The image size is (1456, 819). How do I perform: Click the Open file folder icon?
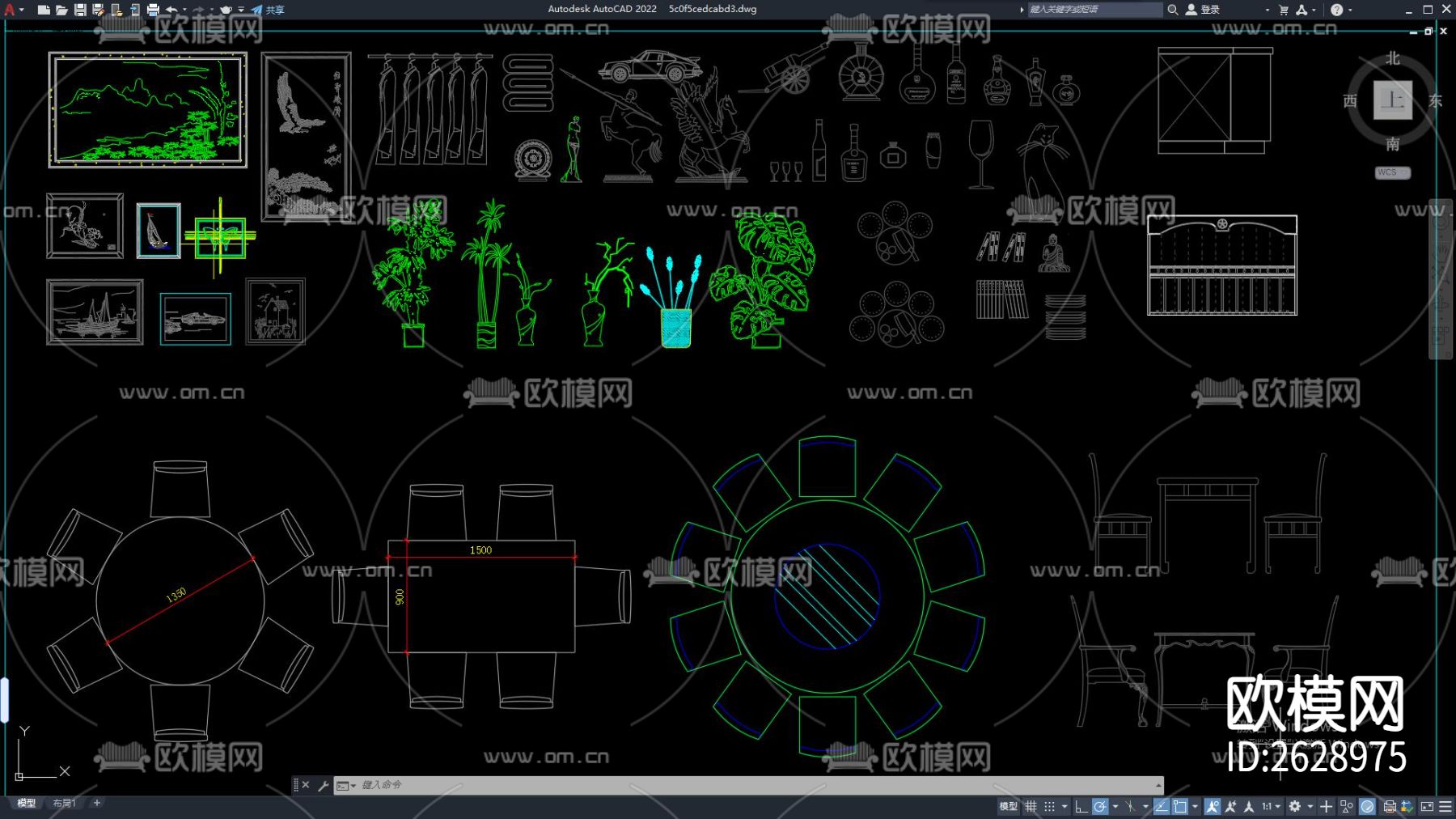coord(61,10)
